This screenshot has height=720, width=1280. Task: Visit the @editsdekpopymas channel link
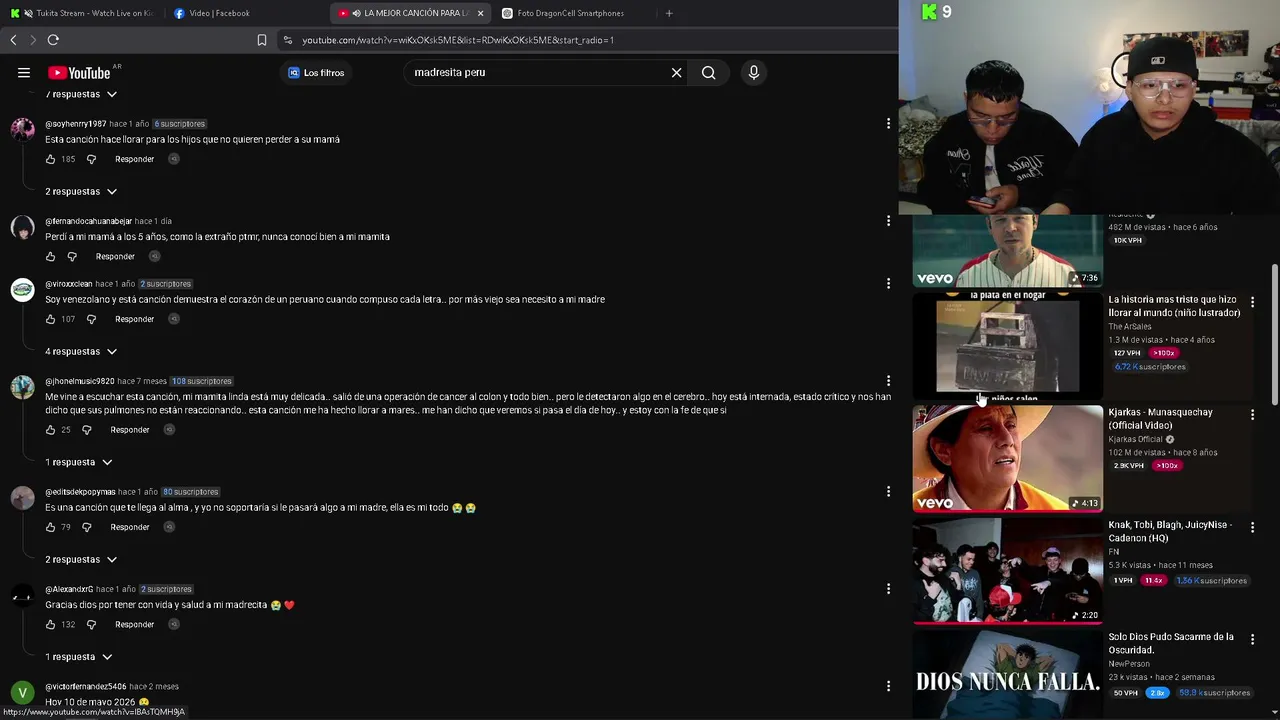(x=80, y=492)
